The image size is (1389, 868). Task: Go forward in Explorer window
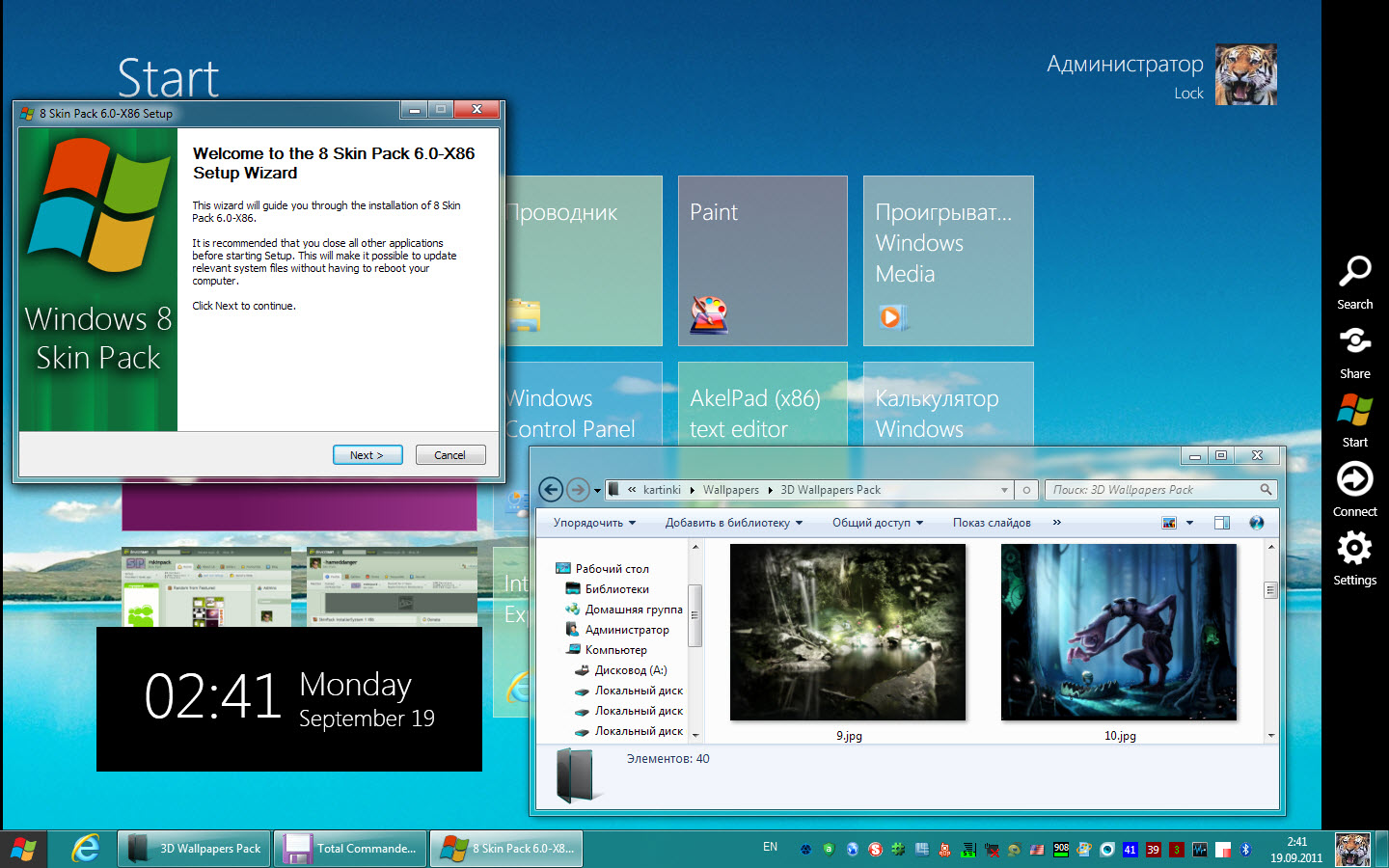point(578,490)
